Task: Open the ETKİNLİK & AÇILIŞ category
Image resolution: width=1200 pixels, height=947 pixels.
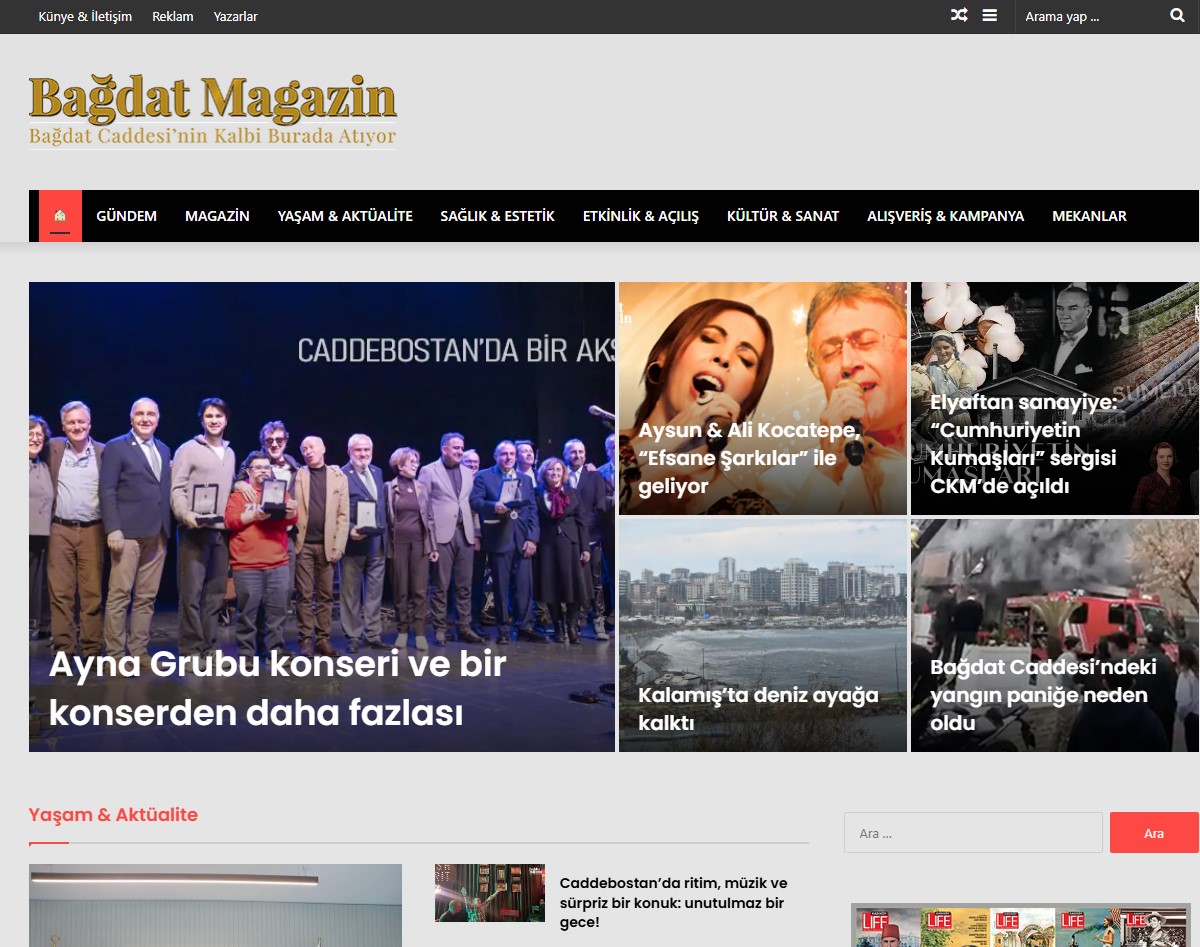Action: tap(640, 215)
